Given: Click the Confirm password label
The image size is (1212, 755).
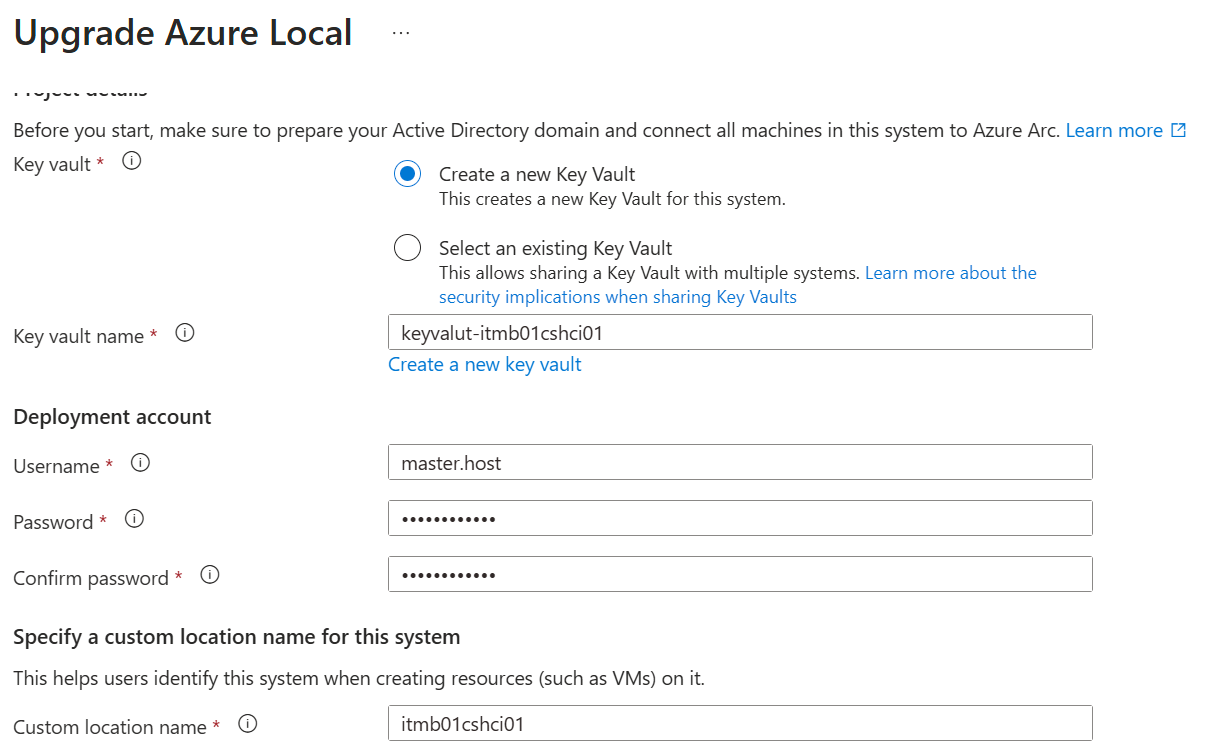Looking at the screenshot, I should pos(91,578).
